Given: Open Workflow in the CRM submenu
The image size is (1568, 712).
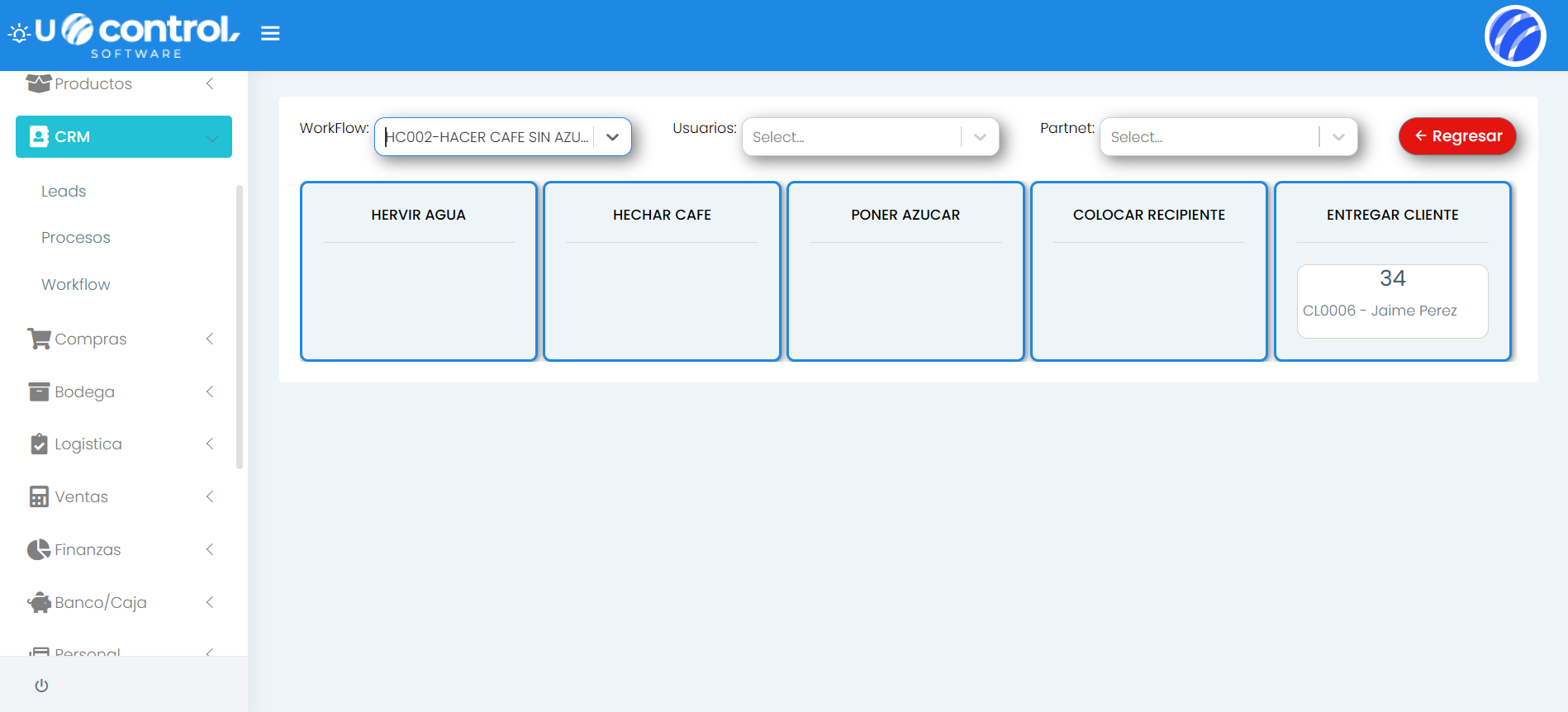Looking at the screenshot, I should pyautogui.click(x=76, y=284).
